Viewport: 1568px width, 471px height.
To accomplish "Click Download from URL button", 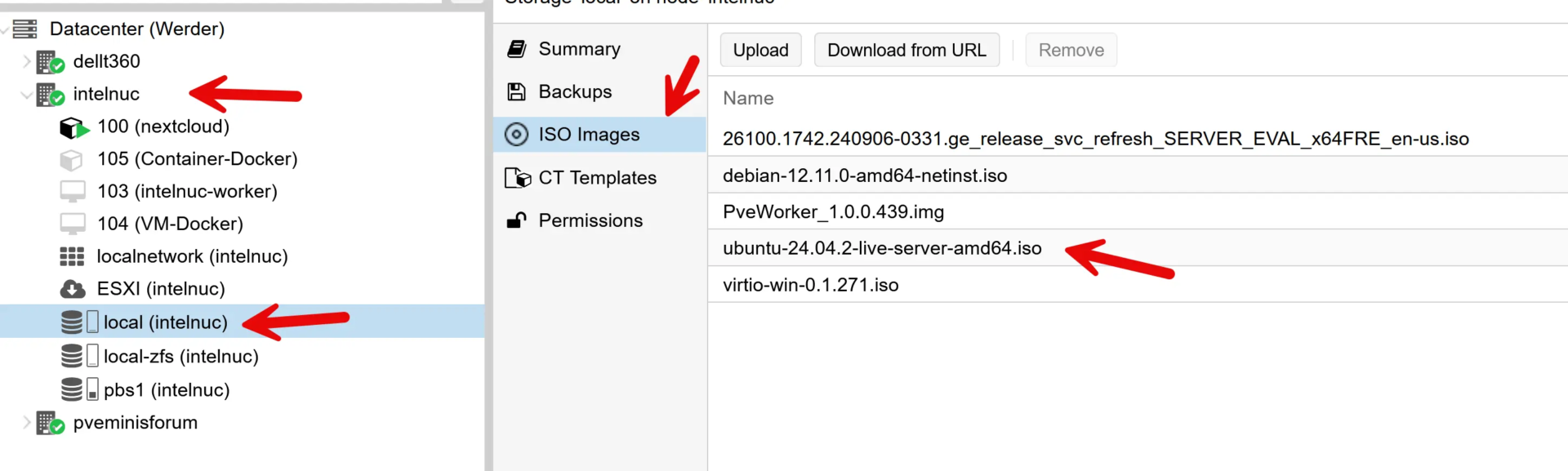I will (x=906, y=51).
